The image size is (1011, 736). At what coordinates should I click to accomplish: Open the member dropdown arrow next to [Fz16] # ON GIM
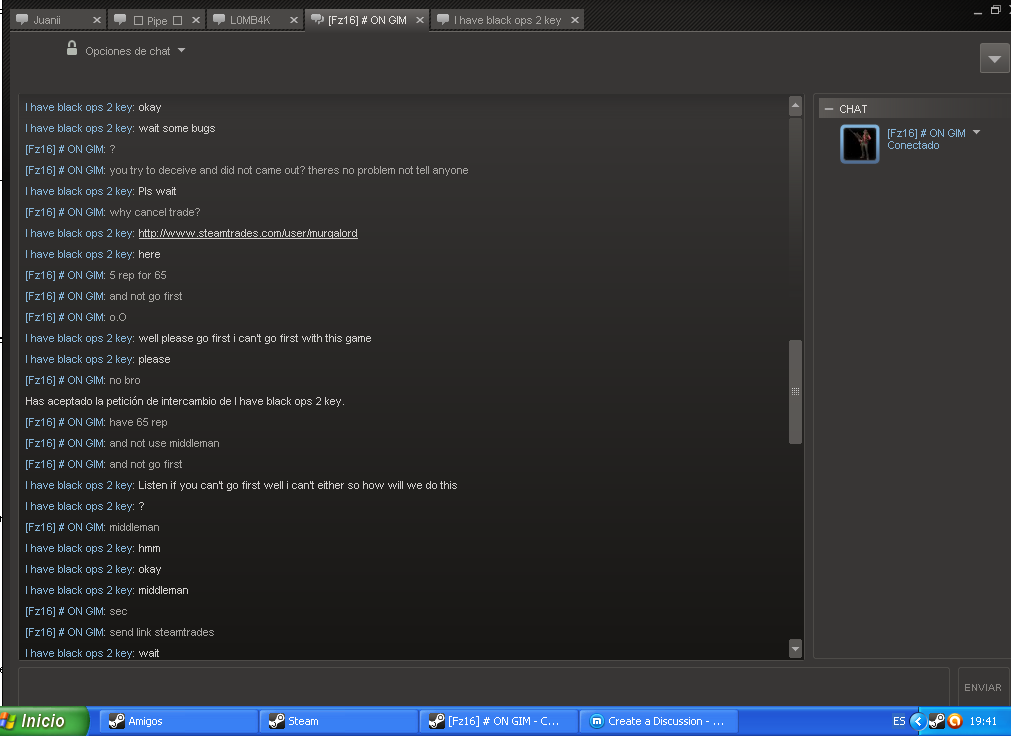976,132
